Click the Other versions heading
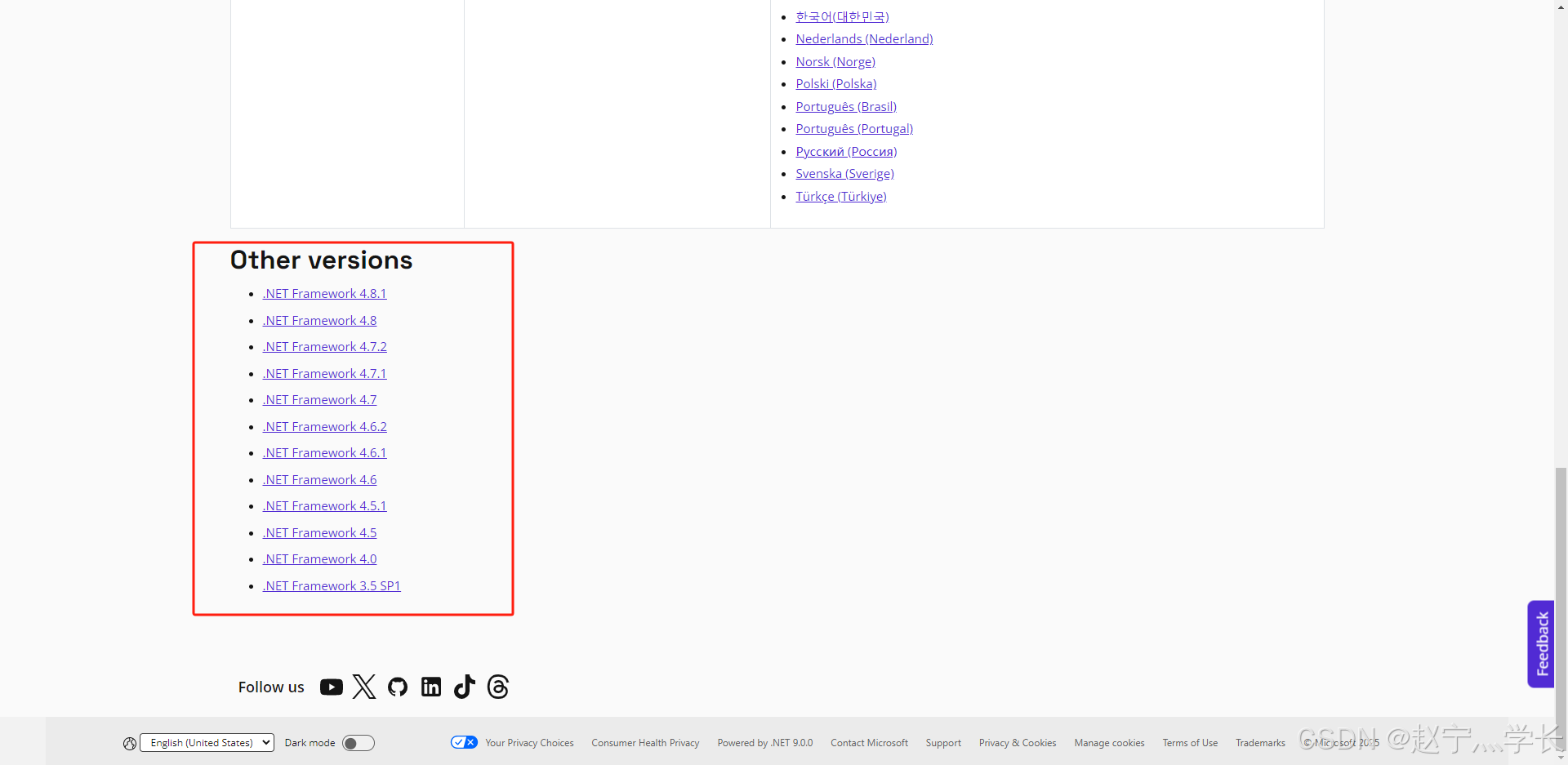The image size is (1568, 765). click(x=322, y=260)
